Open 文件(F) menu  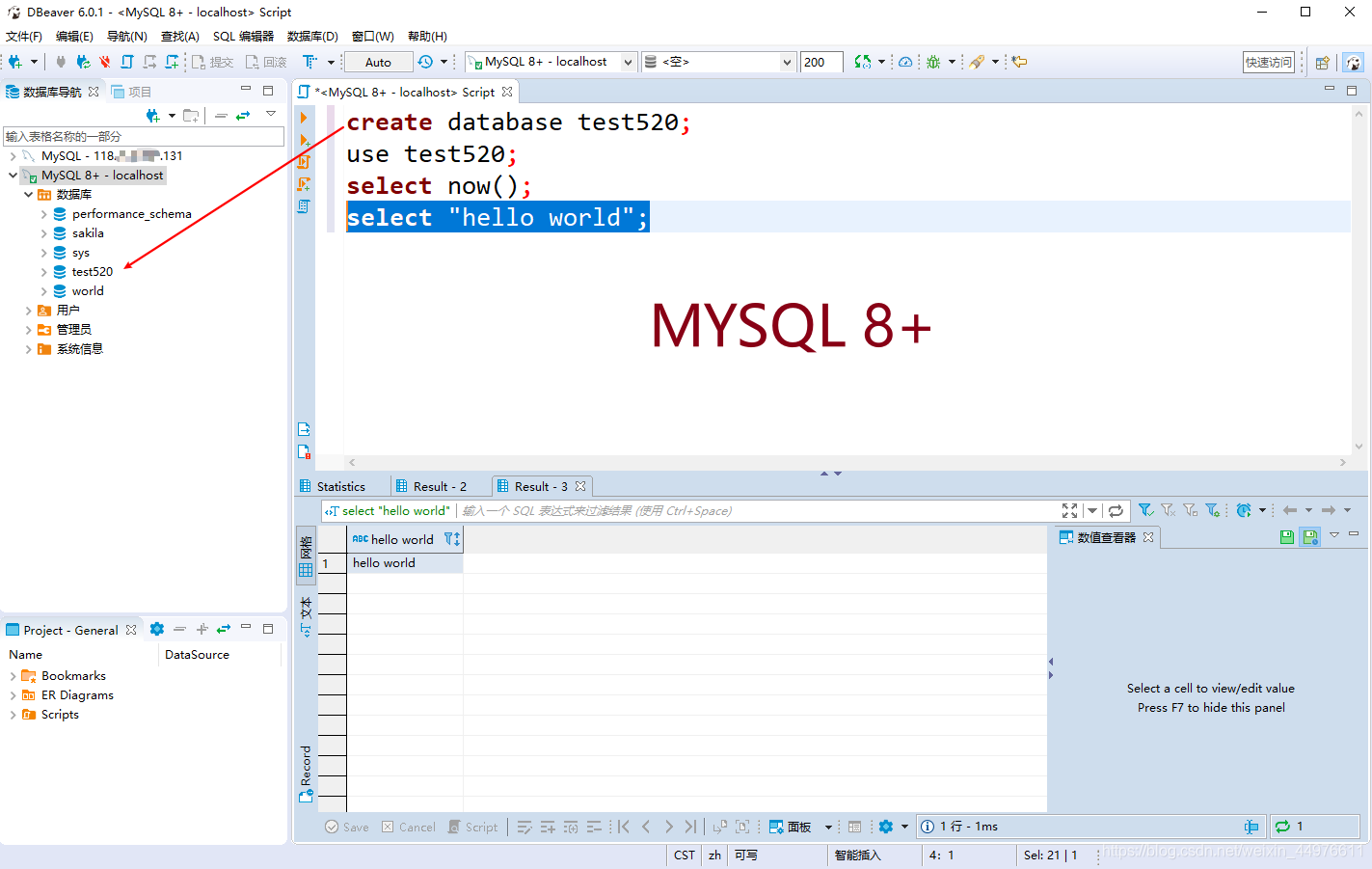24,36
